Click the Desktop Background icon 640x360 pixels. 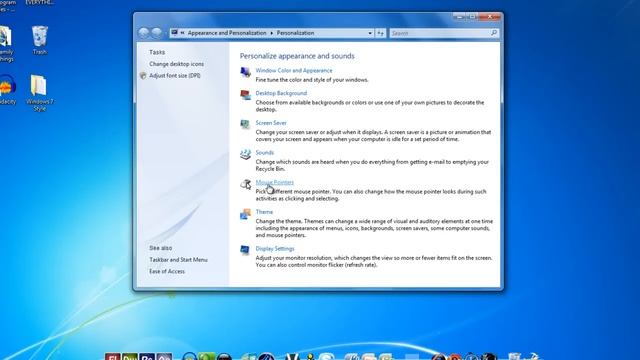point(245,95)
